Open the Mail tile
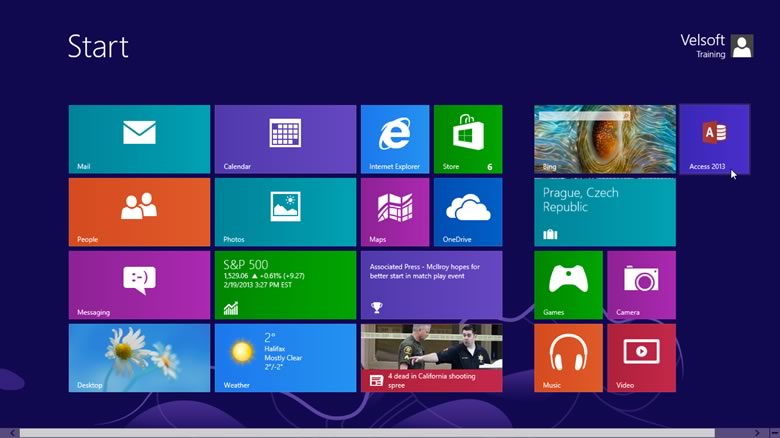The image size is (780, 438). pos(139,139)
